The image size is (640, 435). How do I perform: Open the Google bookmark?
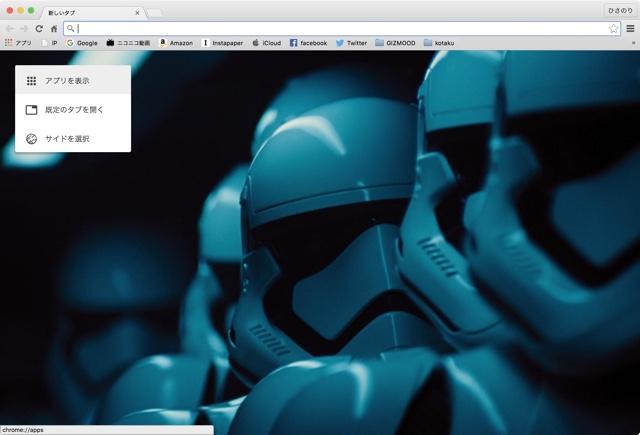(82, 43)
